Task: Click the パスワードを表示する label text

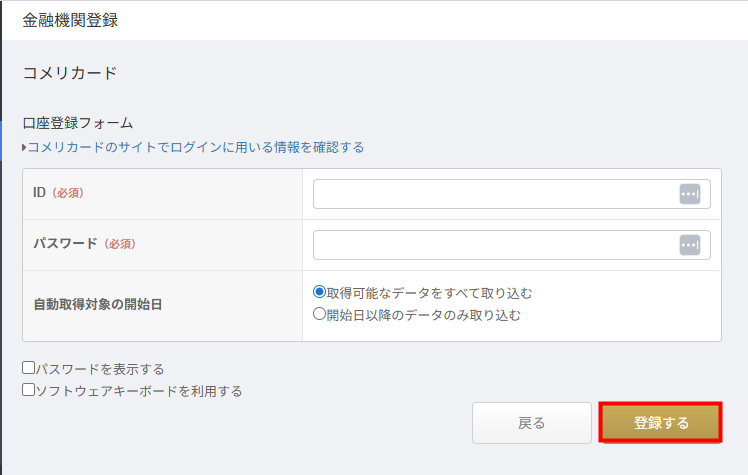Action: point(100,369)
